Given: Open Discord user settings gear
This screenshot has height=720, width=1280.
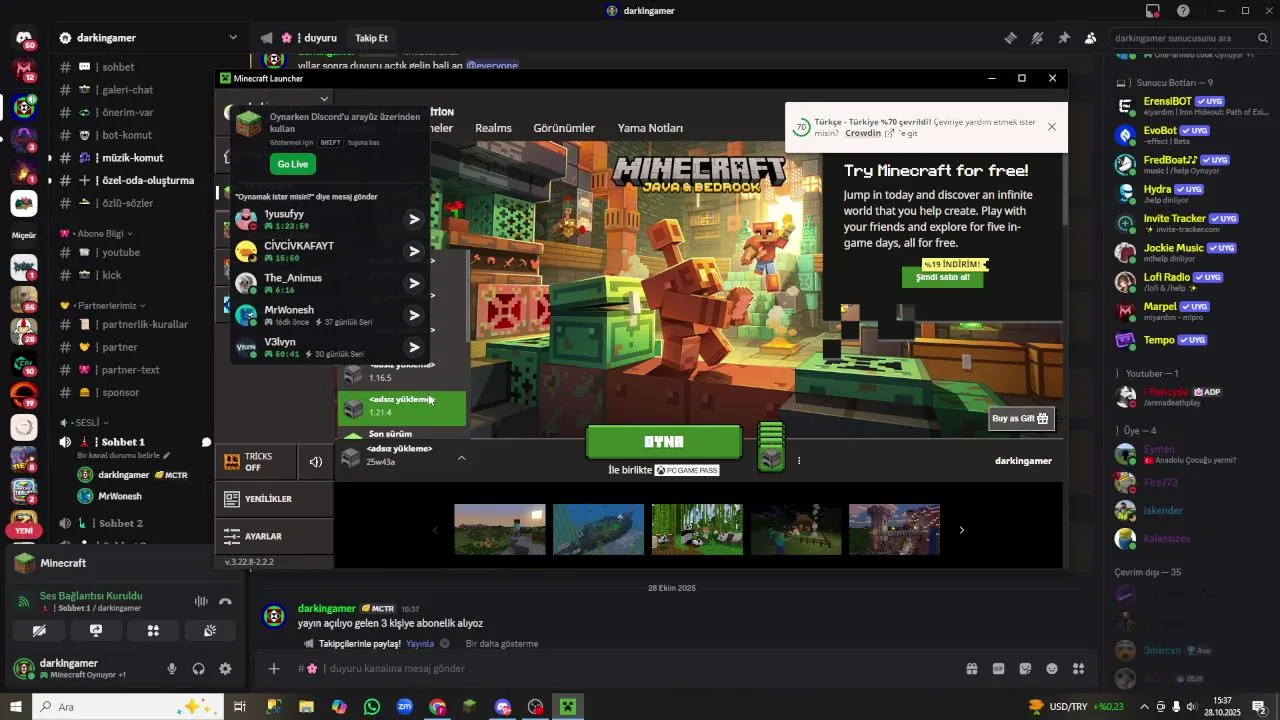Looking at the screenshot, I should (x=225, y=669).
